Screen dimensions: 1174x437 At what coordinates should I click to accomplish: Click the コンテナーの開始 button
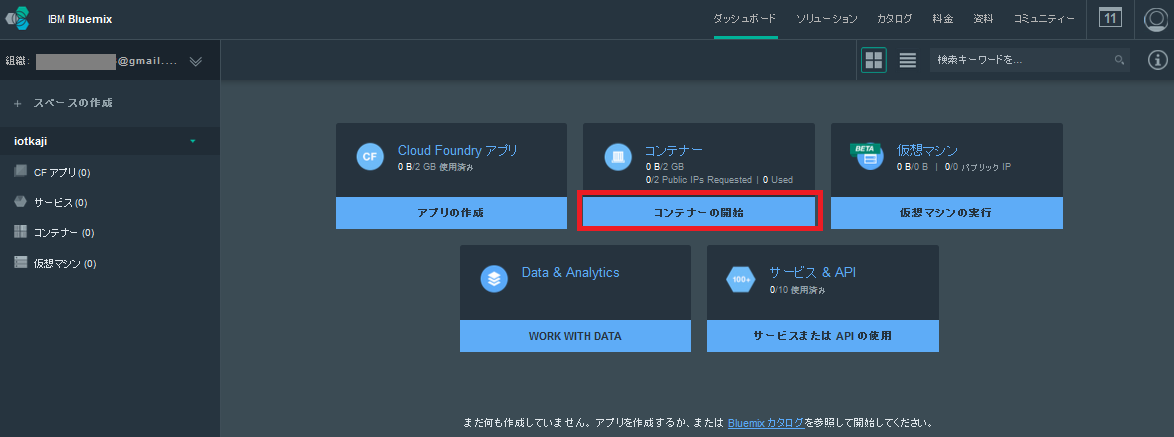click(x=699, y=213)
